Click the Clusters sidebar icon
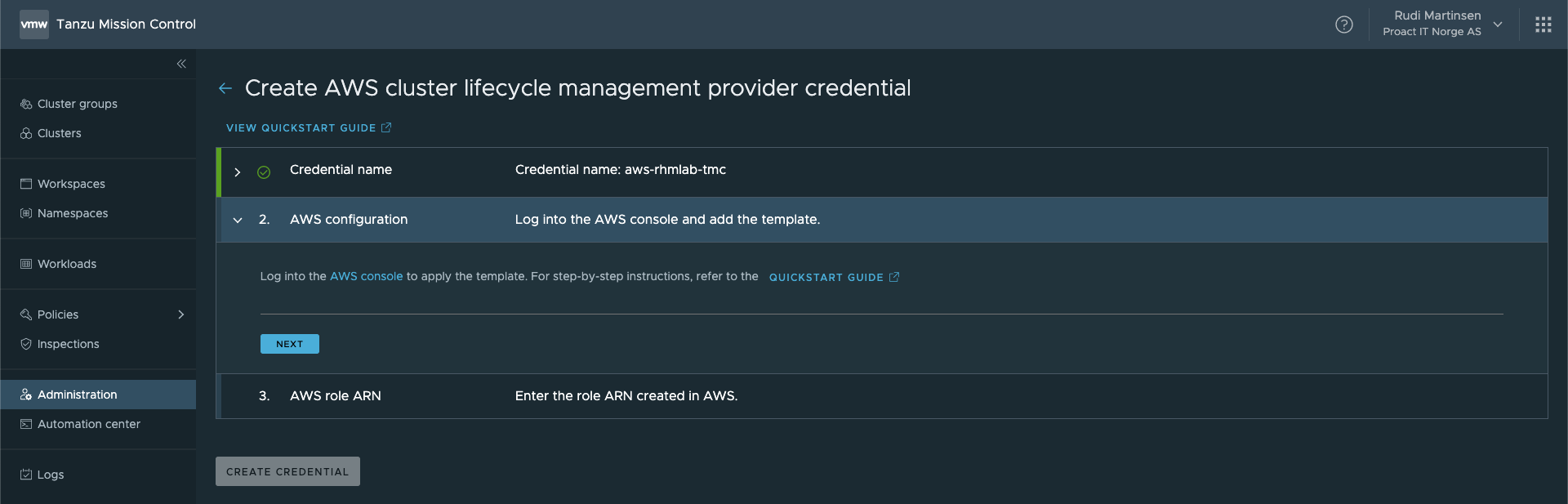 pyautogui.click(x=26, y=133)
